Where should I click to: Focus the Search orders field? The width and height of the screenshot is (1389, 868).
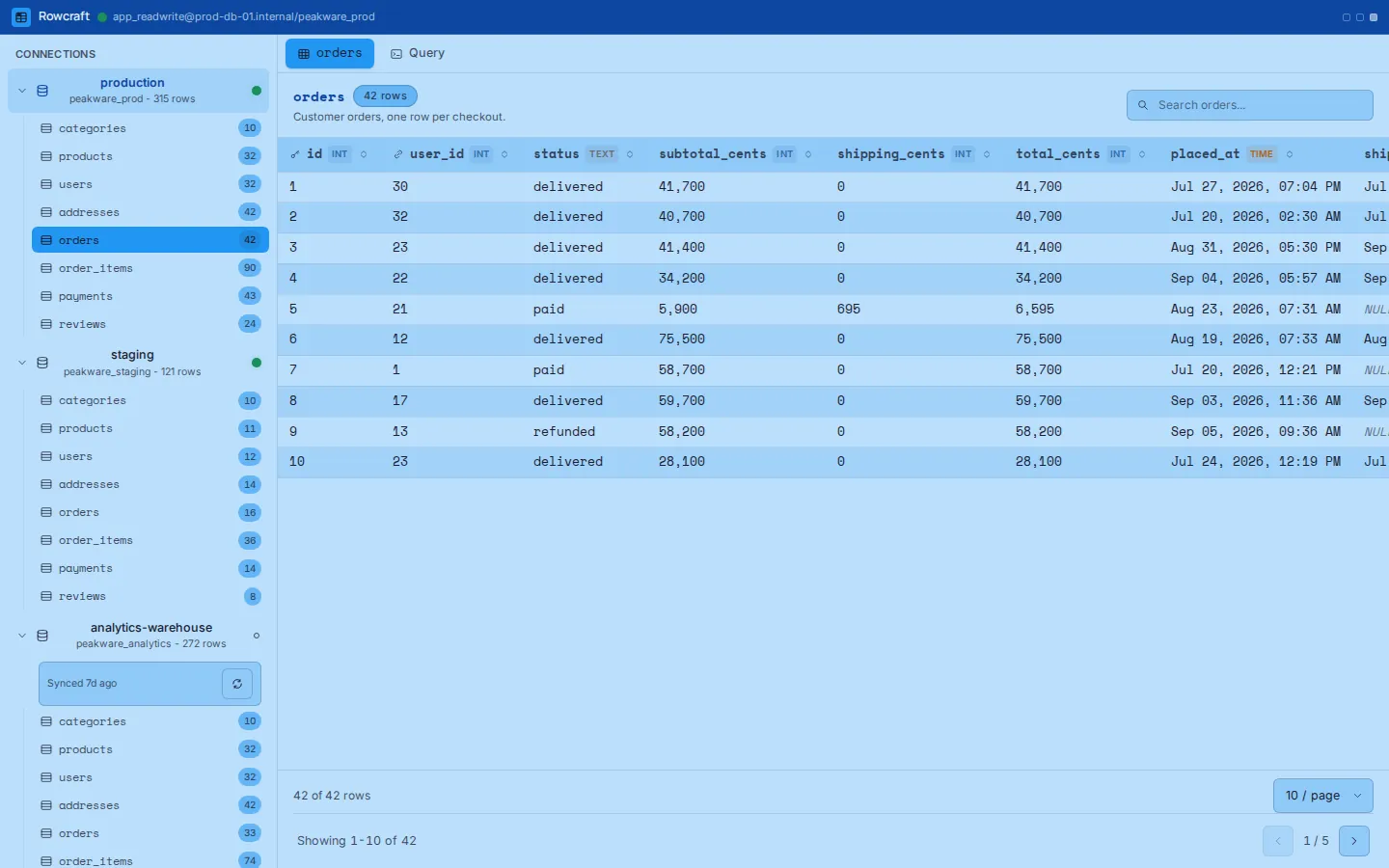tap(1250, 105)
